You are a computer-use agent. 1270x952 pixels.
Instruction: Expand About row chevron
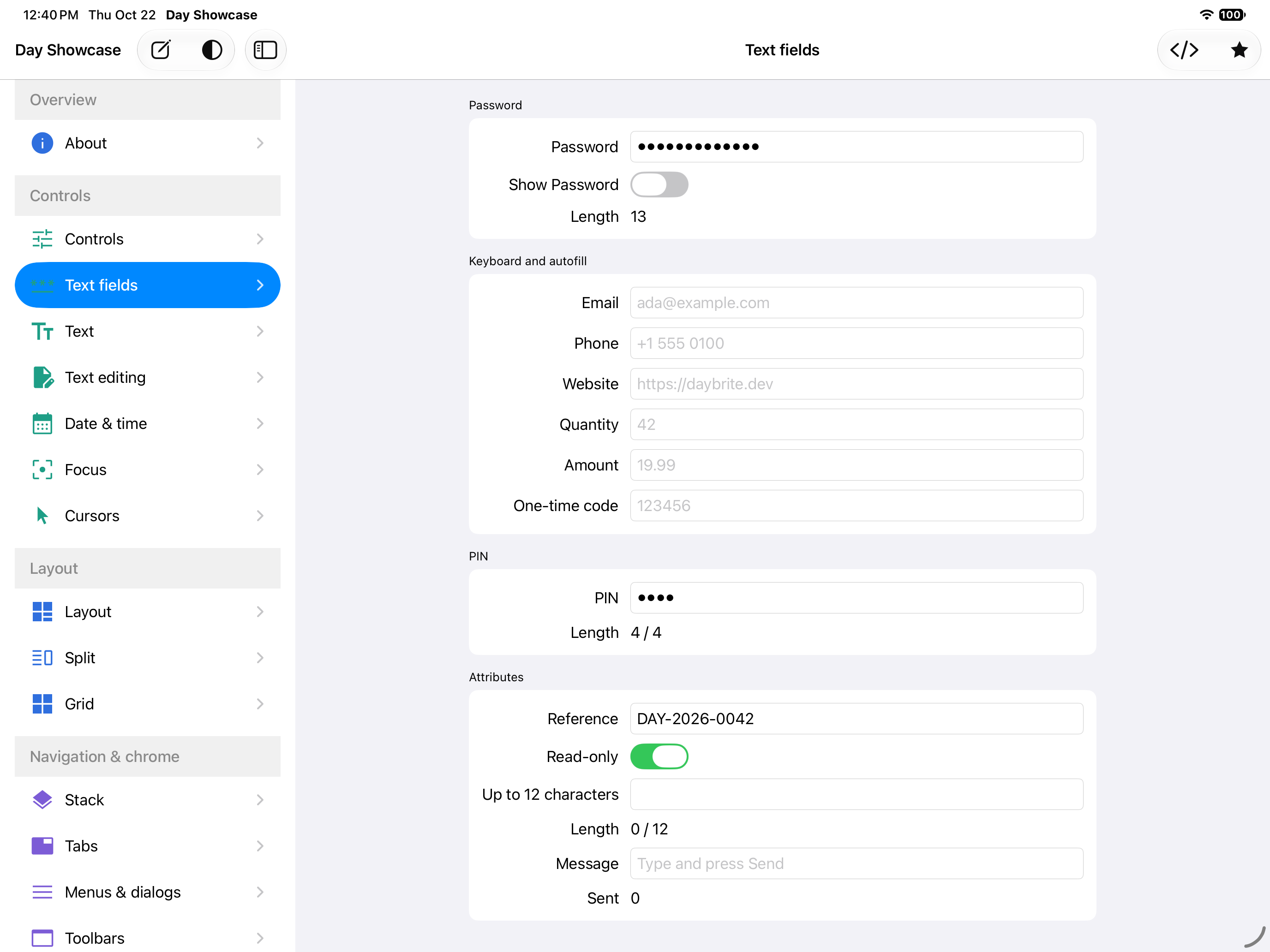tap(260, 143)
